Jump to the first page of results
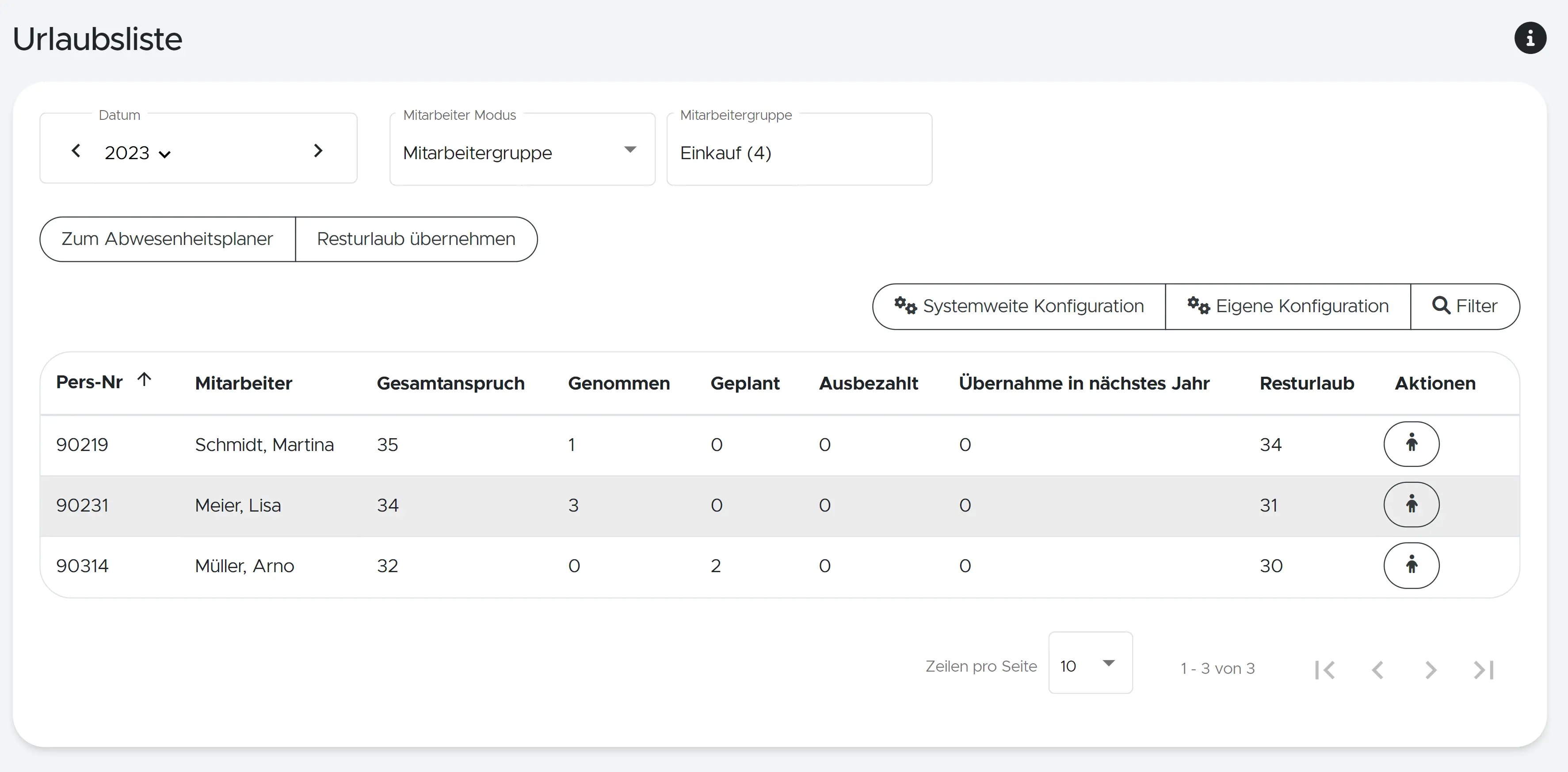This screenshot has height=772, width=1568. pyautogui.click(x=1324, y=670)
